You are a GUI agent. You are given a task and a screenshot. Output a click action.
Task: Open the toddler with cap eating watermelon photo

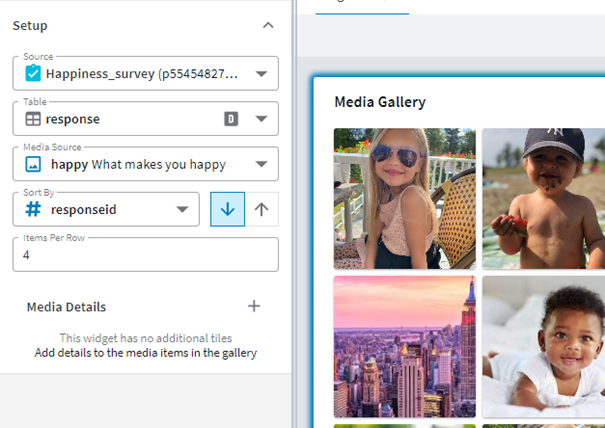(544, 198)
